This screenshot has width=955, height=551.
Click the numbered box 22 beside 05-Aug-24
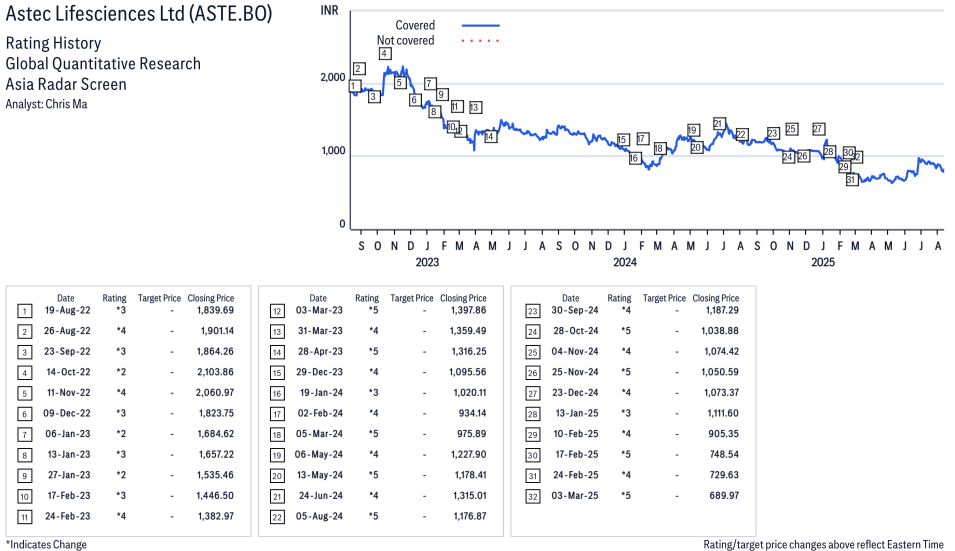(x=277, y=518)
